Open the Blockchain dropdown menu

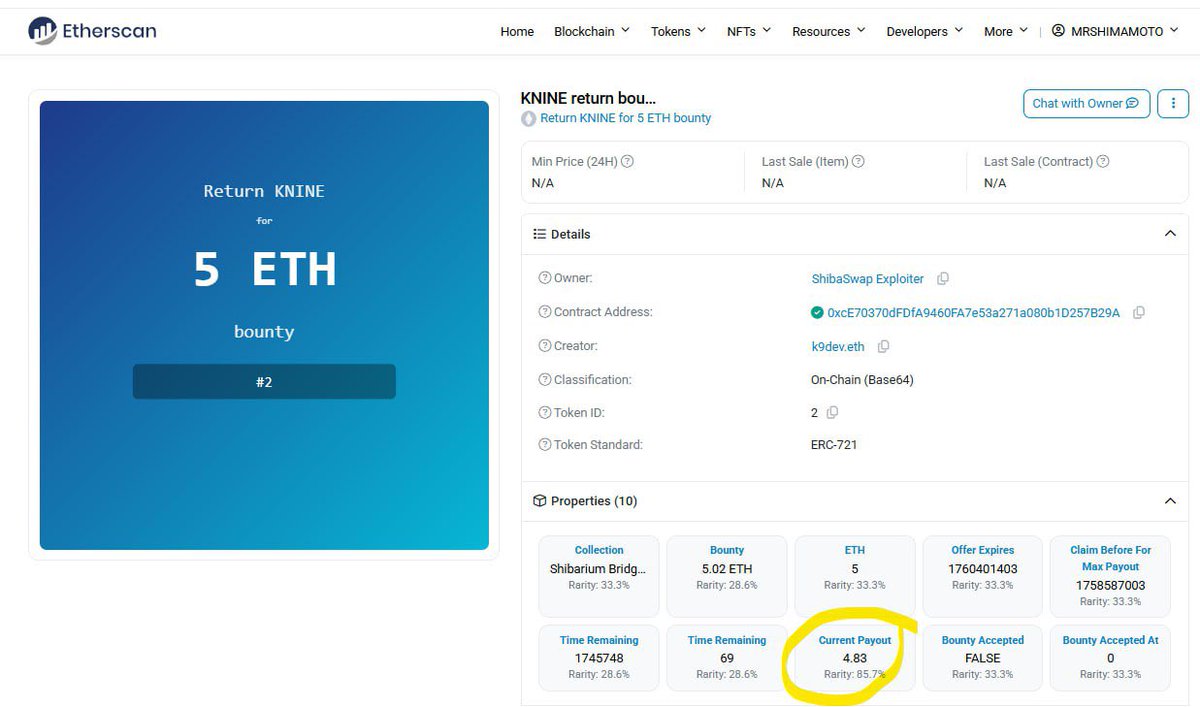[592, 31]
